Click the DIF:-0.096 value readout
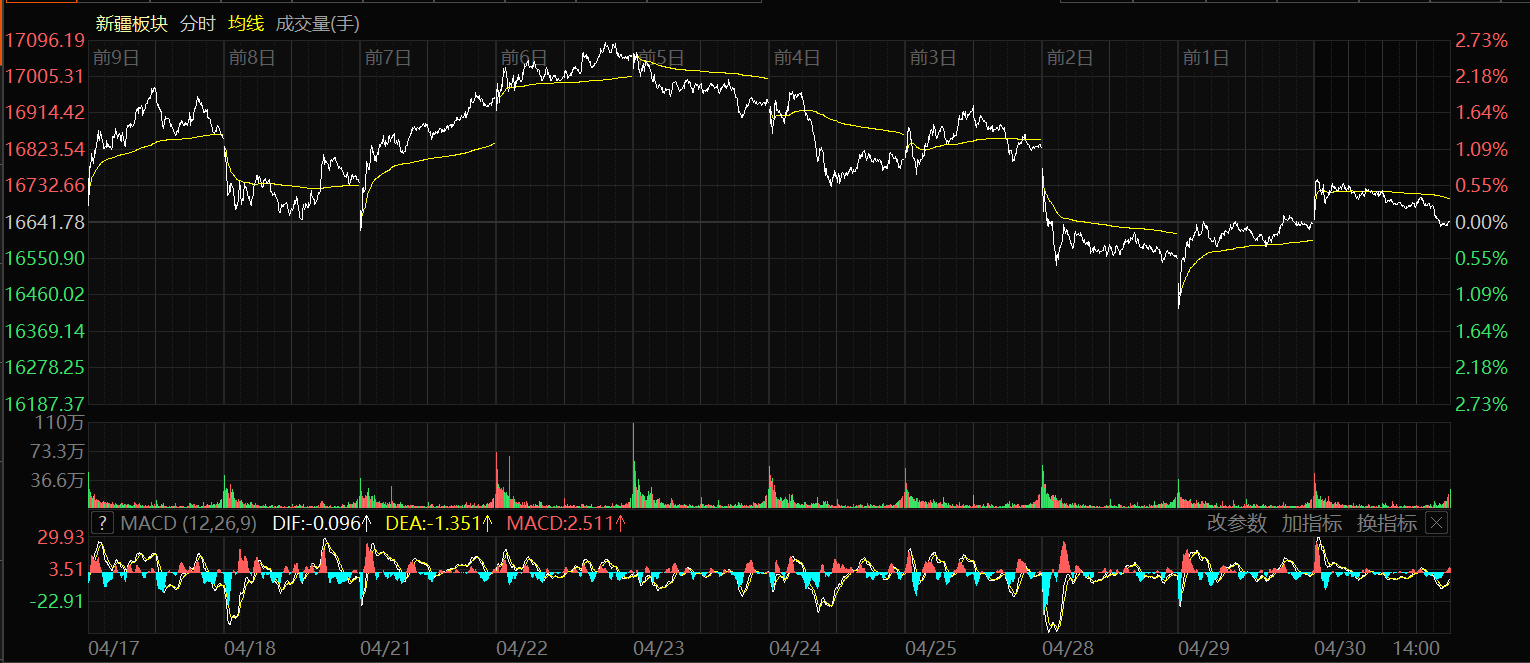Image resolution: width=1530 pixels, height=663 pixels. (x=321, y=523)
